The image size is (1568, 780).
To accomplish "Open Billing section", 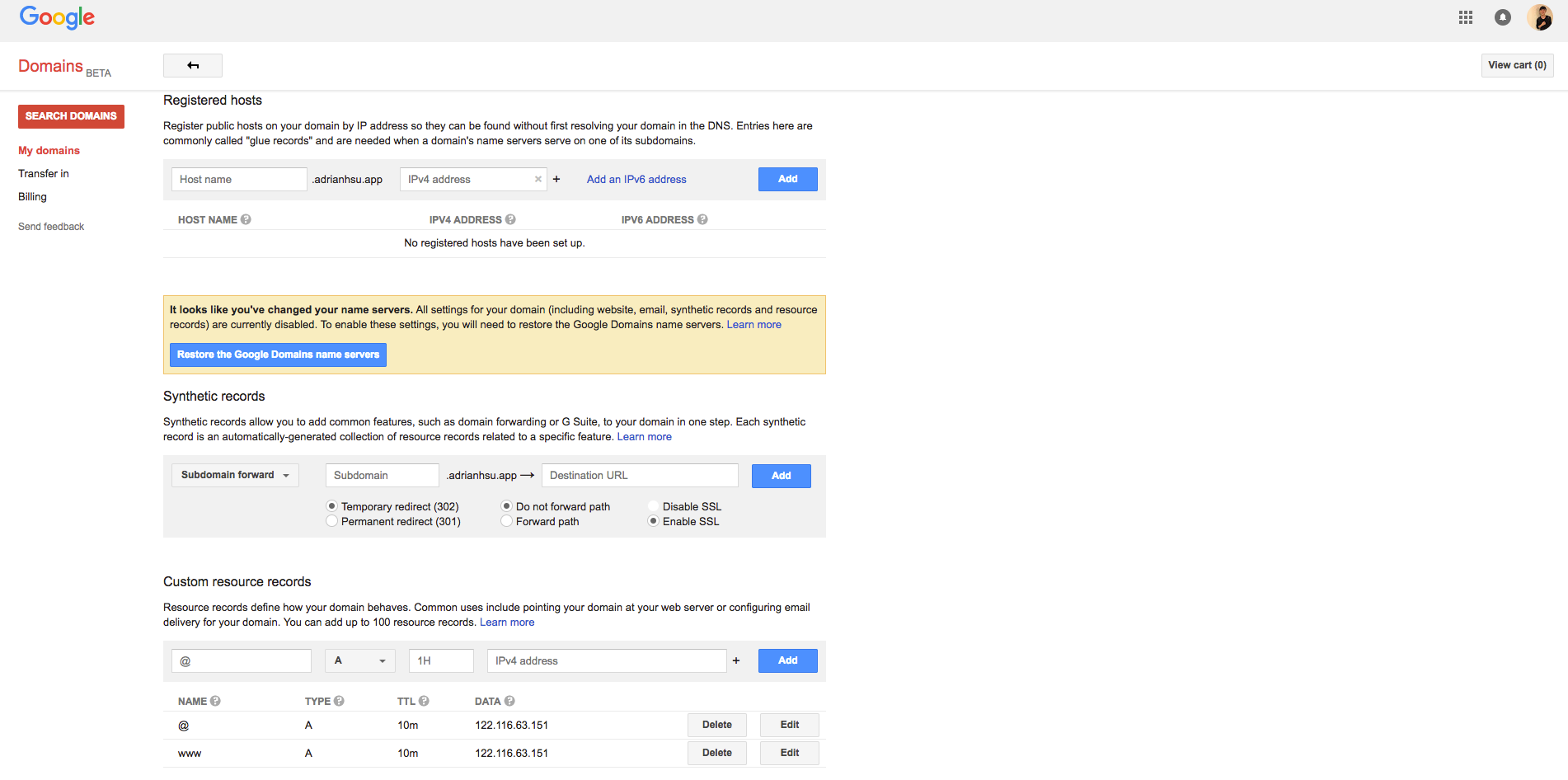I will tap(32, 196).
